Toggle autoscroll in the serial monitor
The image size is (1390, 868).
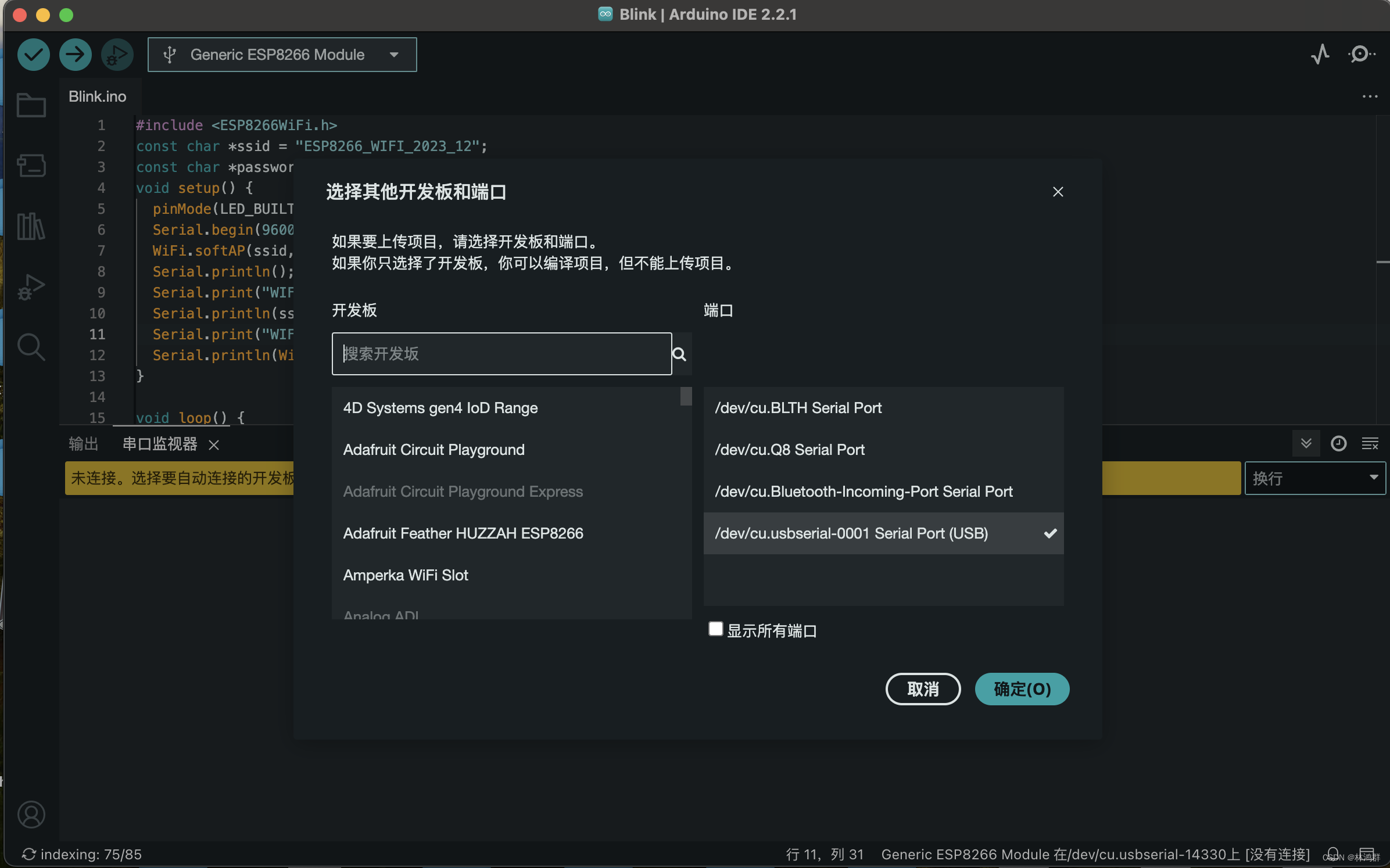coord(1306,444)
